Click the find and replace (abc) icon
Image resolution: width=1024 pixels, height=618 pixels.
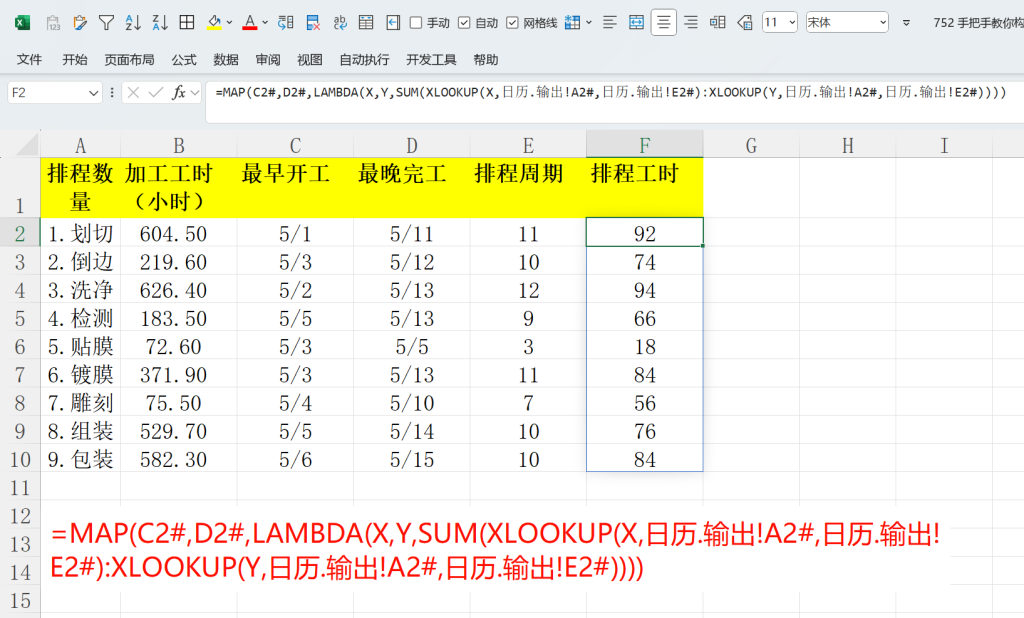pyautogui.click(x=340, y=23)
